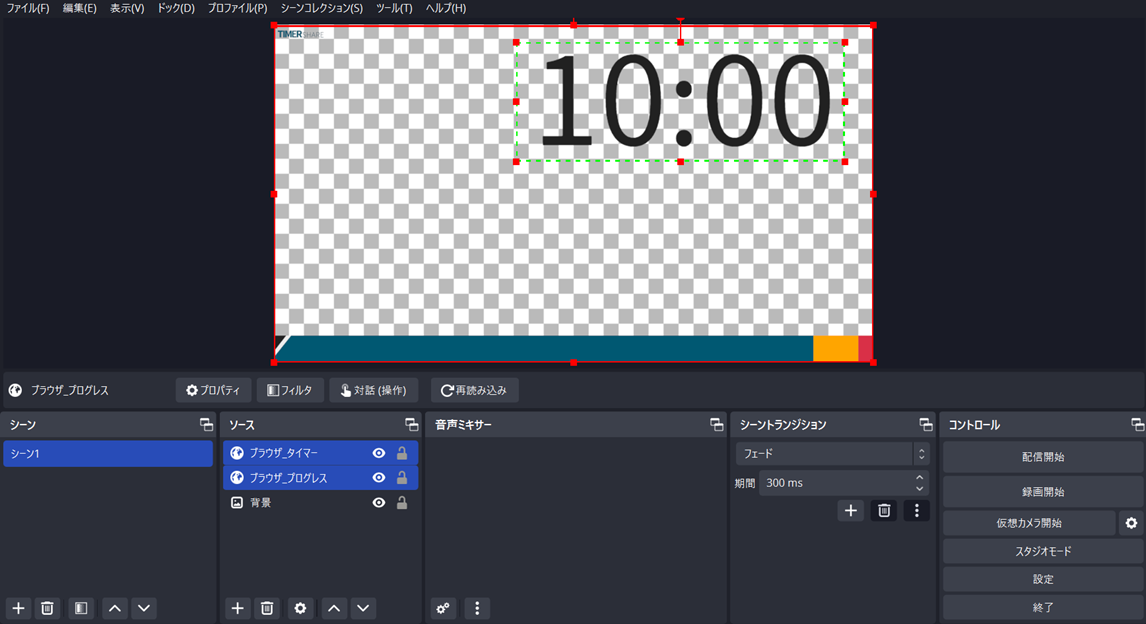The width and height of the screenshot is (1146, 624).
Task: Open advanced audio properties gear icon
Action: 443,608
